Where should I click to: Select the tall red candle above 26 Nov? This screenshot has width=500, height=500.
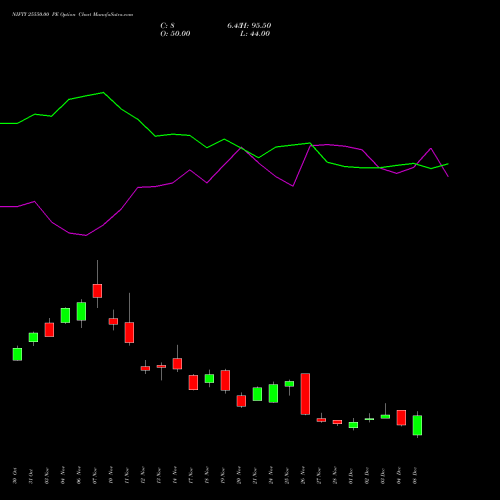(305, 394)
